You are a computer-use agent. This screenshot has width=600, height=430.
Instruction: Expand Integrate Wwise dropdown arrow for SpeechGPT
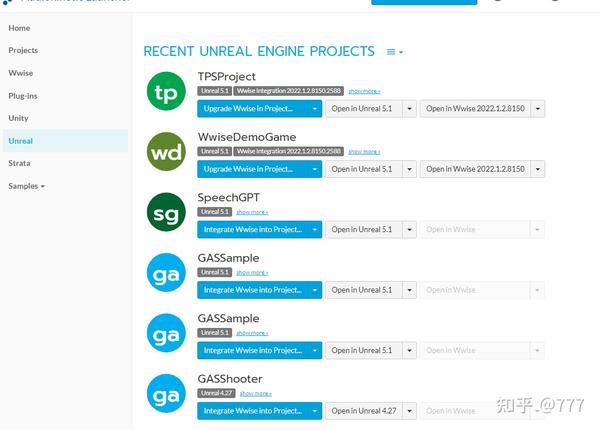click(x=315, y=230)
